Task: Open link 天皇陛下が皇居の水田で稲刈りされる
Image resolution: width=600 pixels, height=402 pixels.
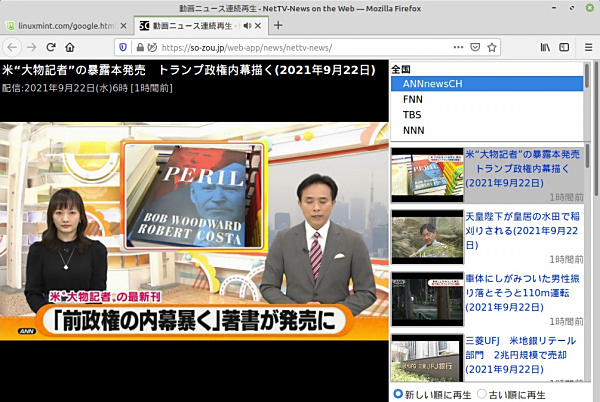Action: (x=522, y=231)
